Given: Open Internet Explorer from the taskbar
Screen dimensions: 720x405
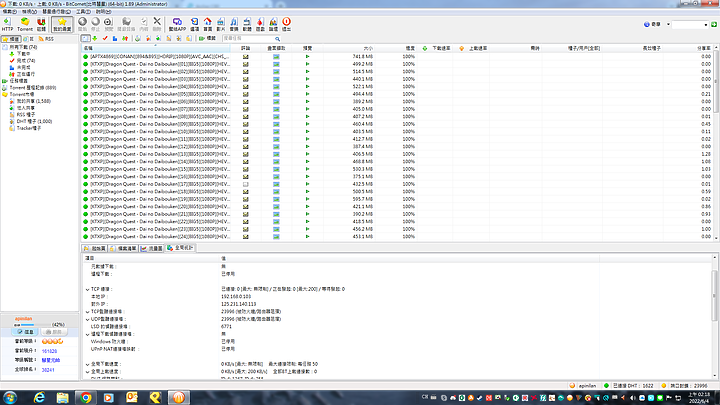Looking at the screenshot, I should click(39, 398).
